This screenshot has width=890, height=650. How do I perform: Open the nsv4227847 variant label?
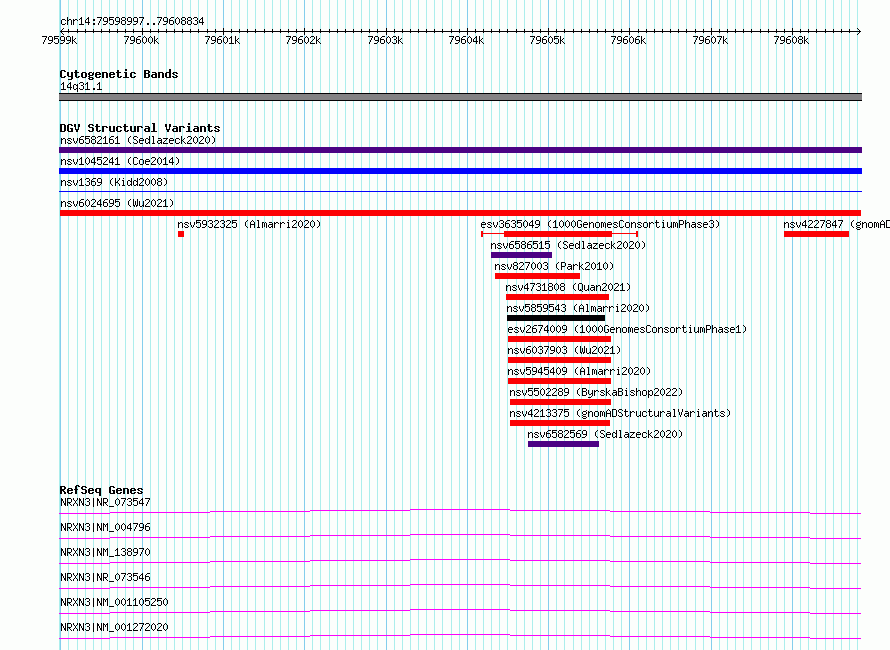(x=837, y=224)
